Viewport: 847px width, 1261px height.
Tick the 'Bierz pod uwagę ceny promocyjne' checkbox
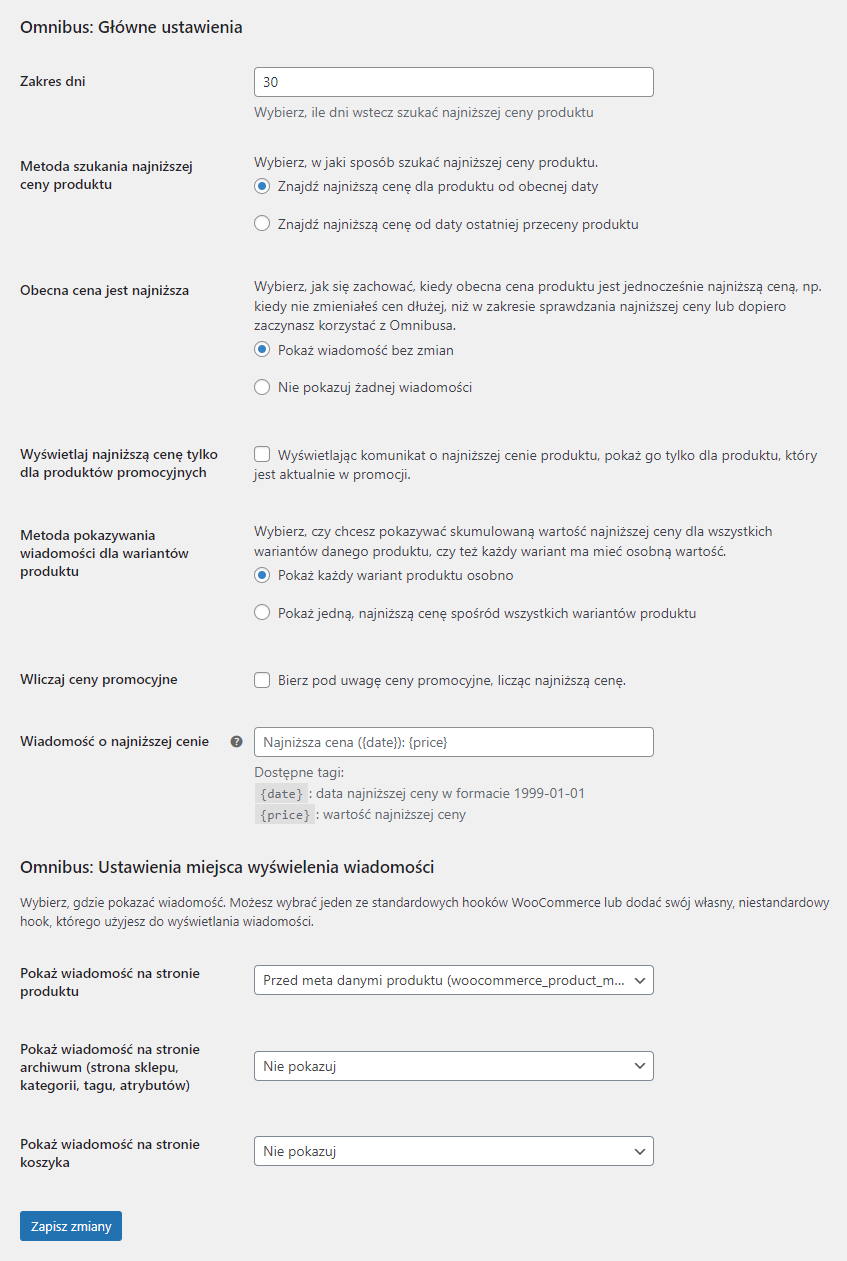[262, 680]
